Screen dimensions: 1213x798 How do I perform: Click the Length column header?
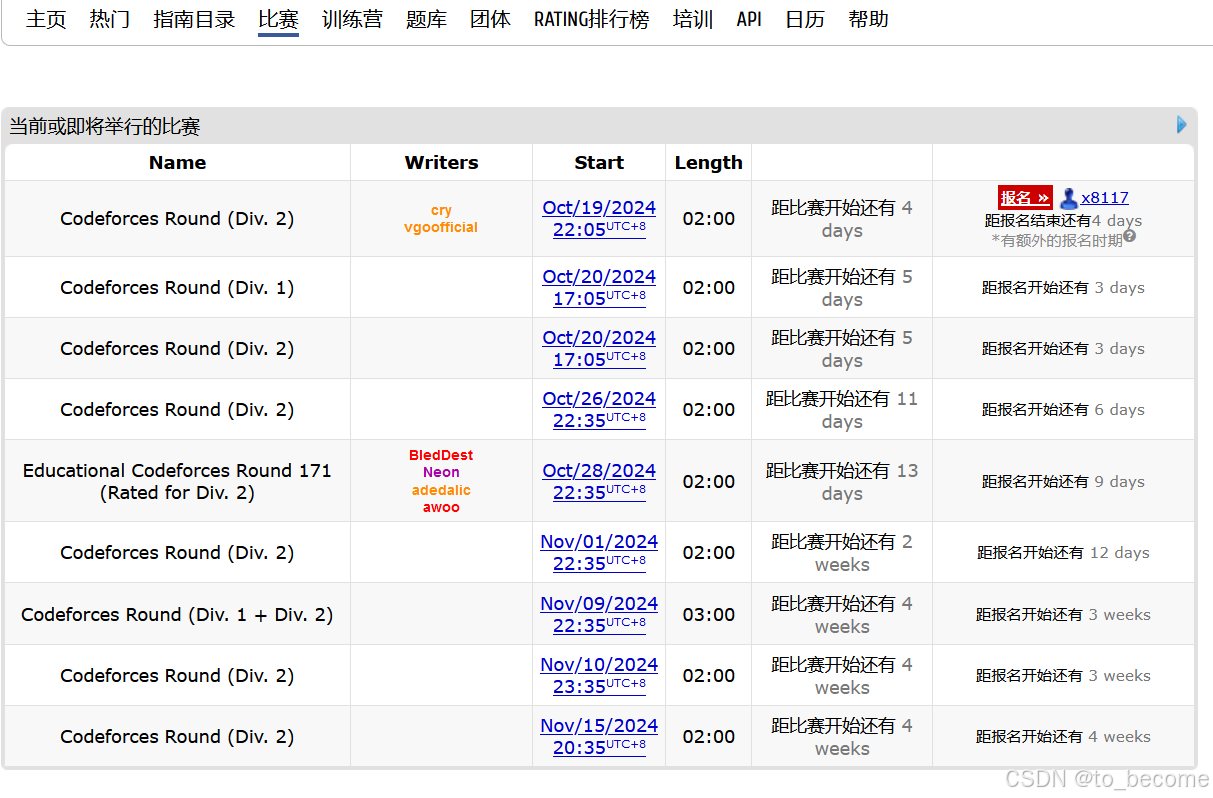pyautogui.click(x=708, y=163)
